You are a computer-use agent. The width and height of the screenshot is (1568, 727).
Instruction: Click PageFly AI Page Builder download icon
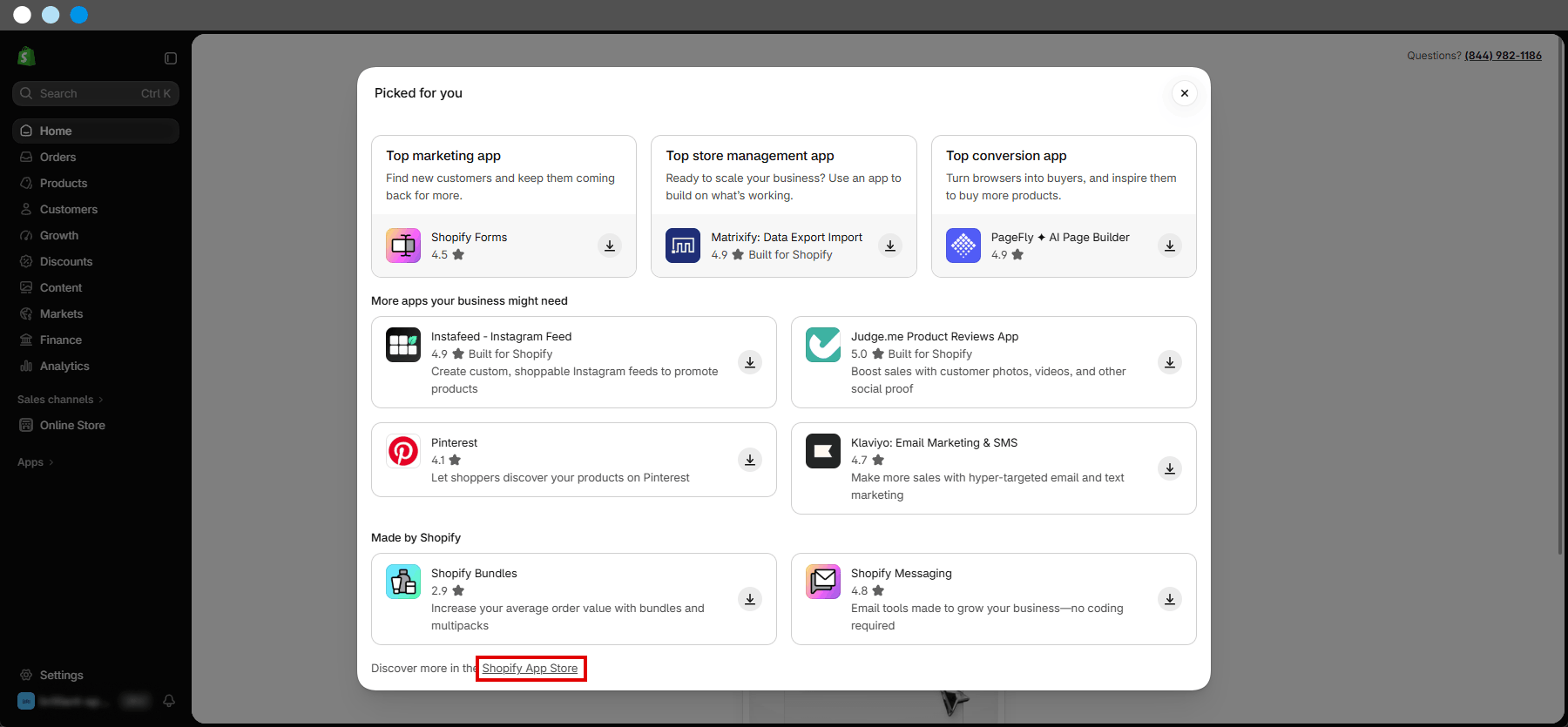[1170, 246]
